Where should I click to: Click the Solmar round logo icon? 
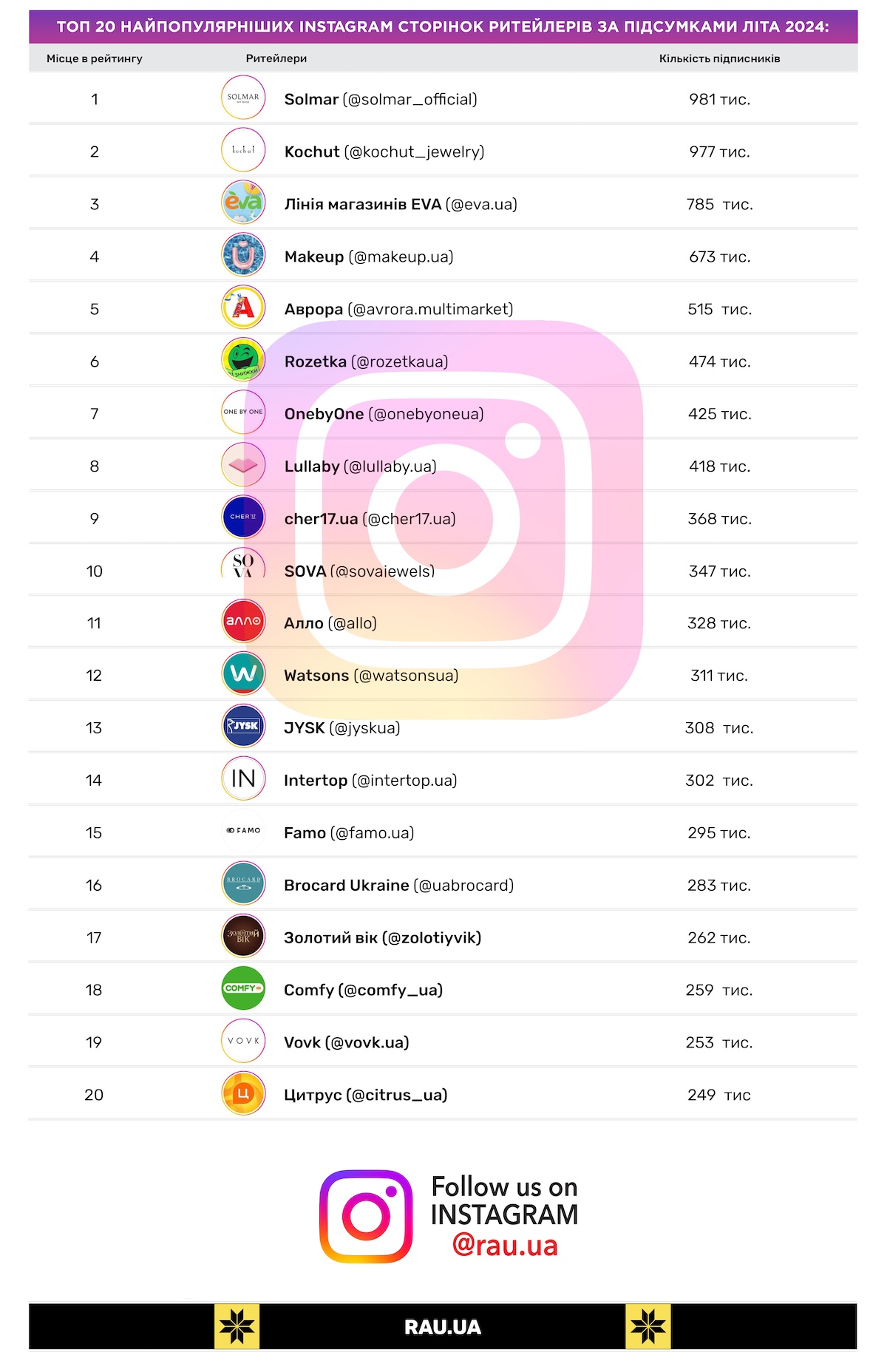coord(243,98)
